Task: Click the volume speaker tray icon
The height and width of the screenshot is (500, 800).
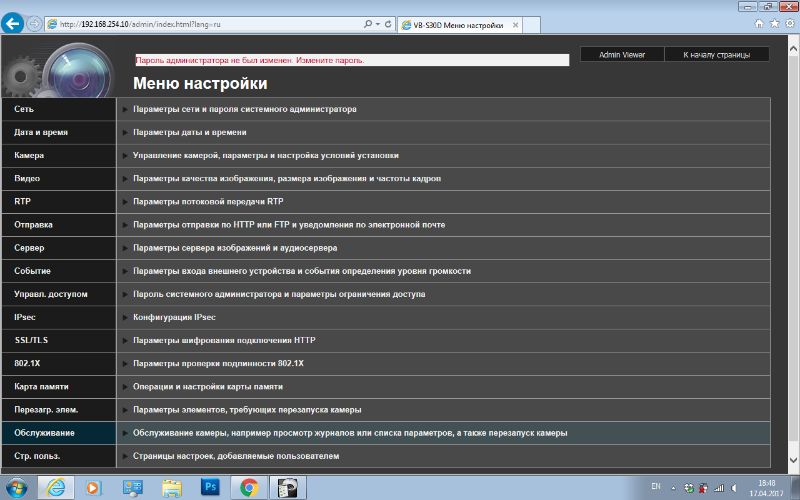Action: [734, 488]
